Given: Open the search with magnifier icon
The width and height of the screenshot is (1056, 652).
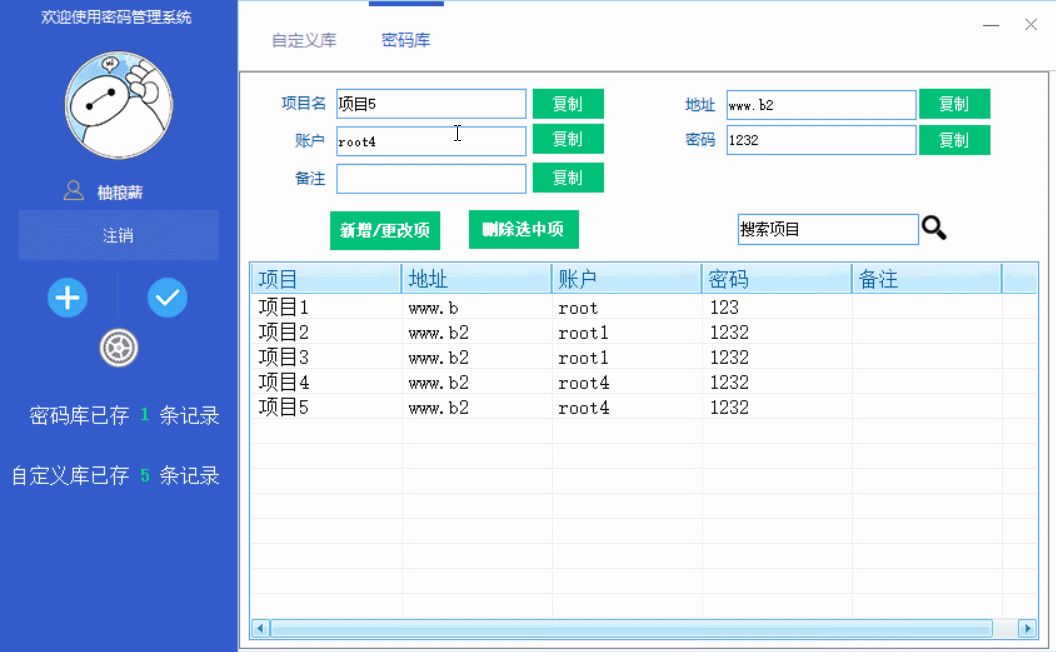Looking at the screenshot, I should pos(934,229).
